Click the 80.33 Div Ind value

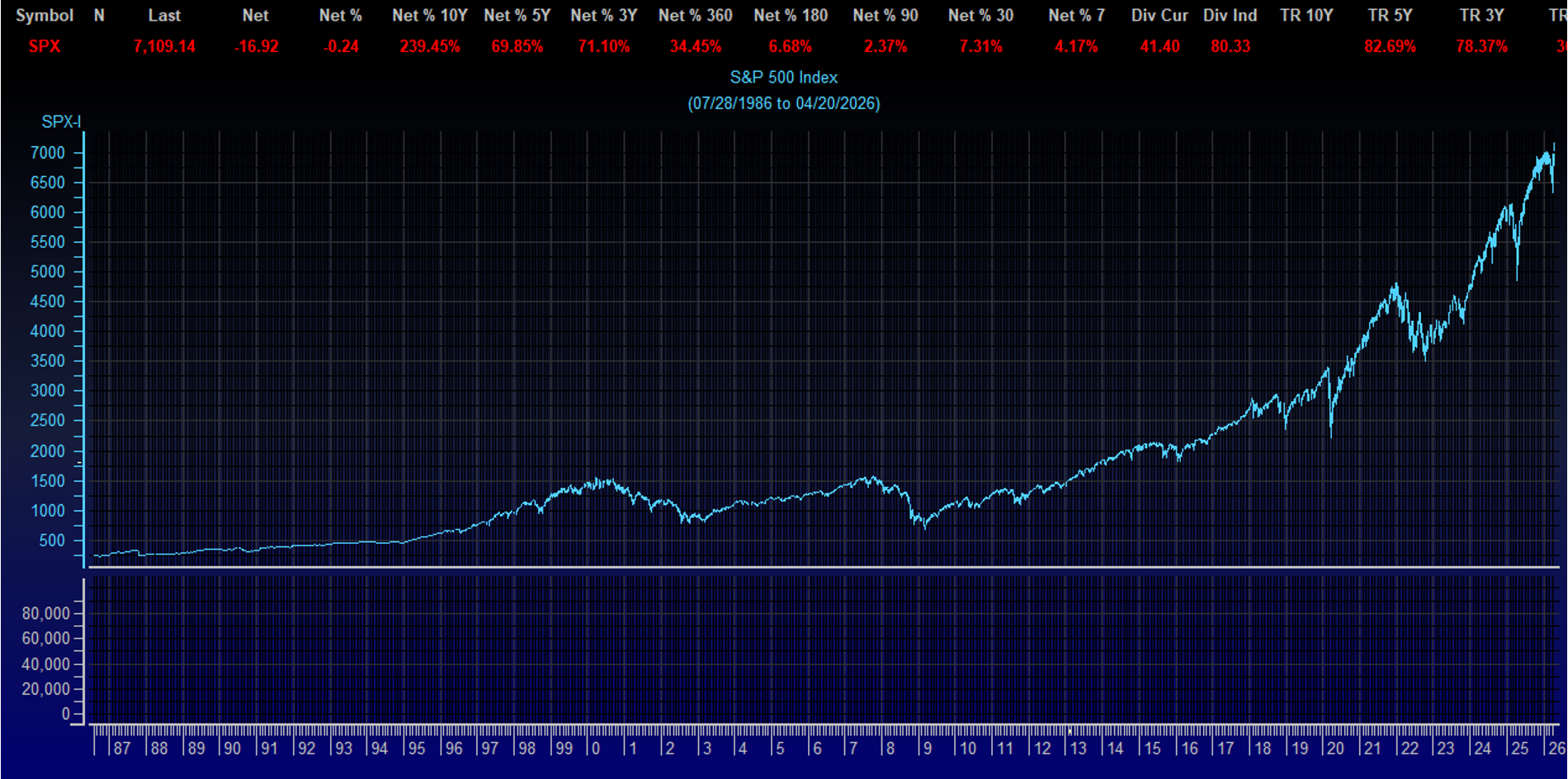(1230, 47)
